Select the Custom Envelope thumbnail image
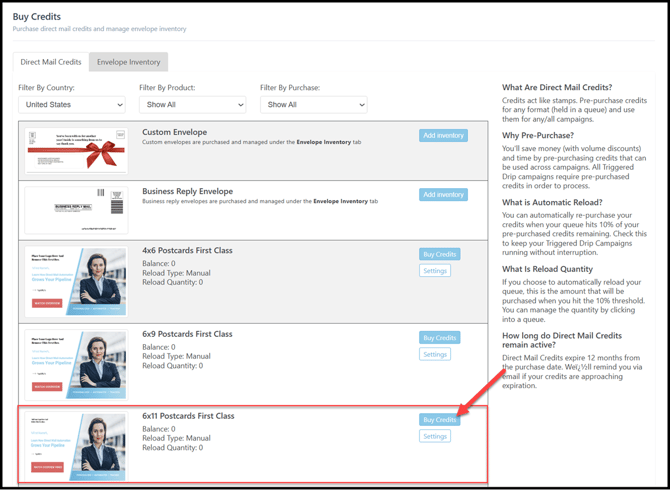 click(x=76, y=151)
